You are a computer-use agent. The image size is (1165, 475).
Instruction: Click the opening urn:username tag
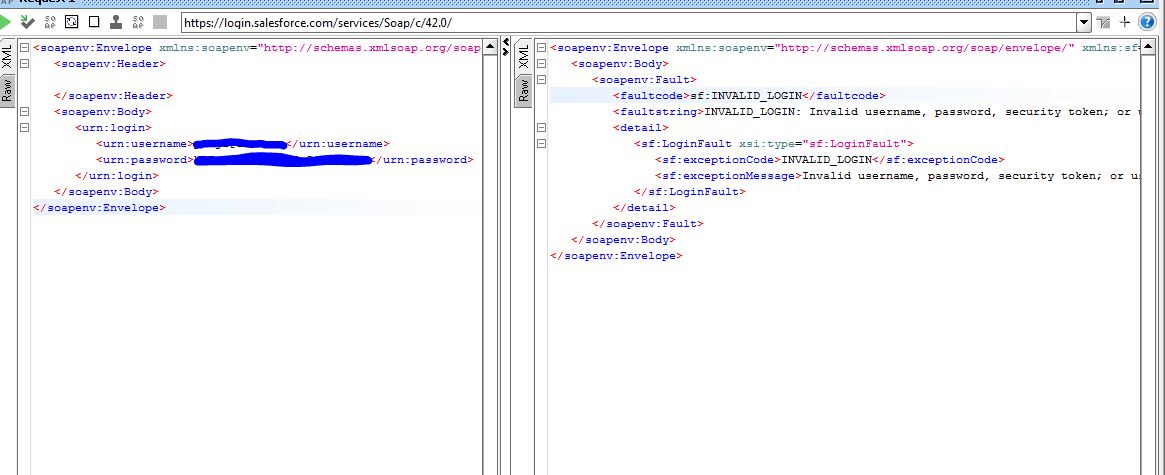pyautogui.click(x=144, y=144)
